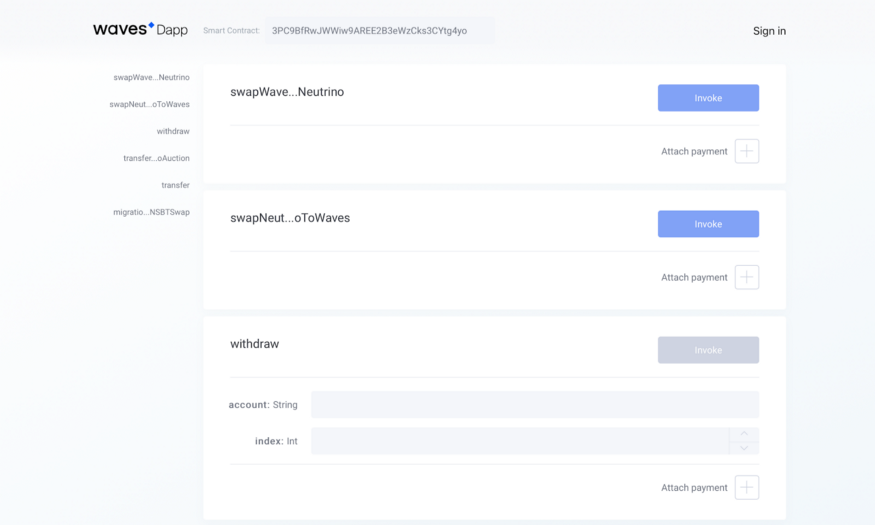Add payment under swapNeut...oToWaves with plus icon
The image size is (875, 525).
(747, 277)
